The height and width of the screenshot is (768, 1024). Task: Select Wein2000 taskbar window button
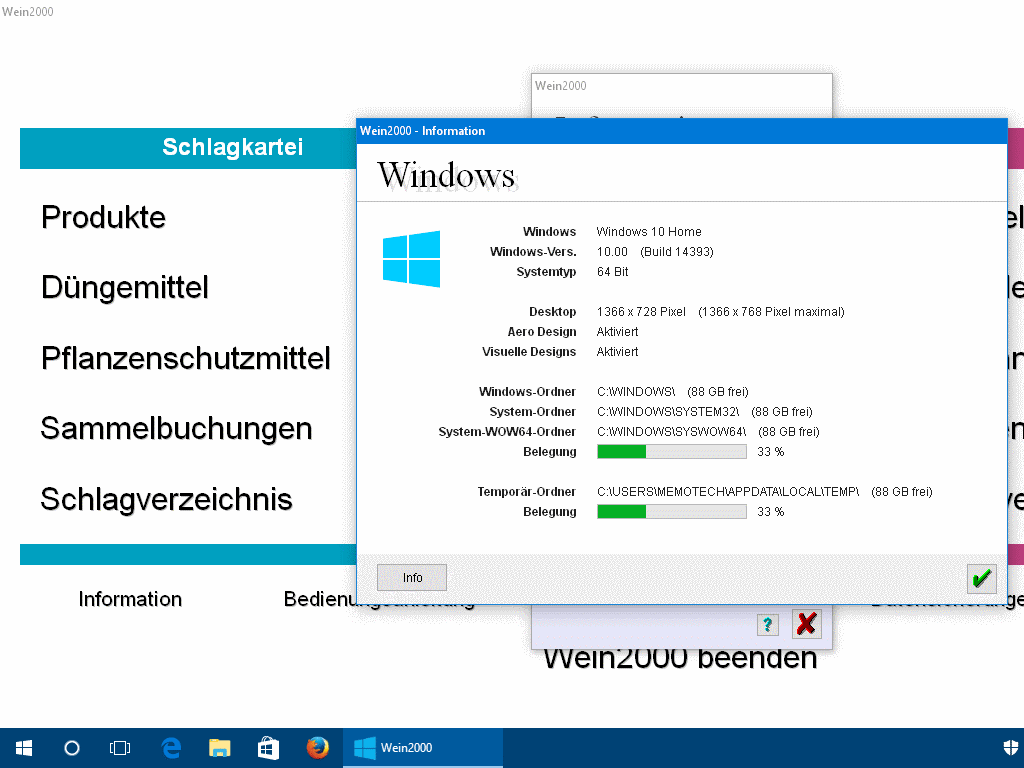[x=422, y=747]
